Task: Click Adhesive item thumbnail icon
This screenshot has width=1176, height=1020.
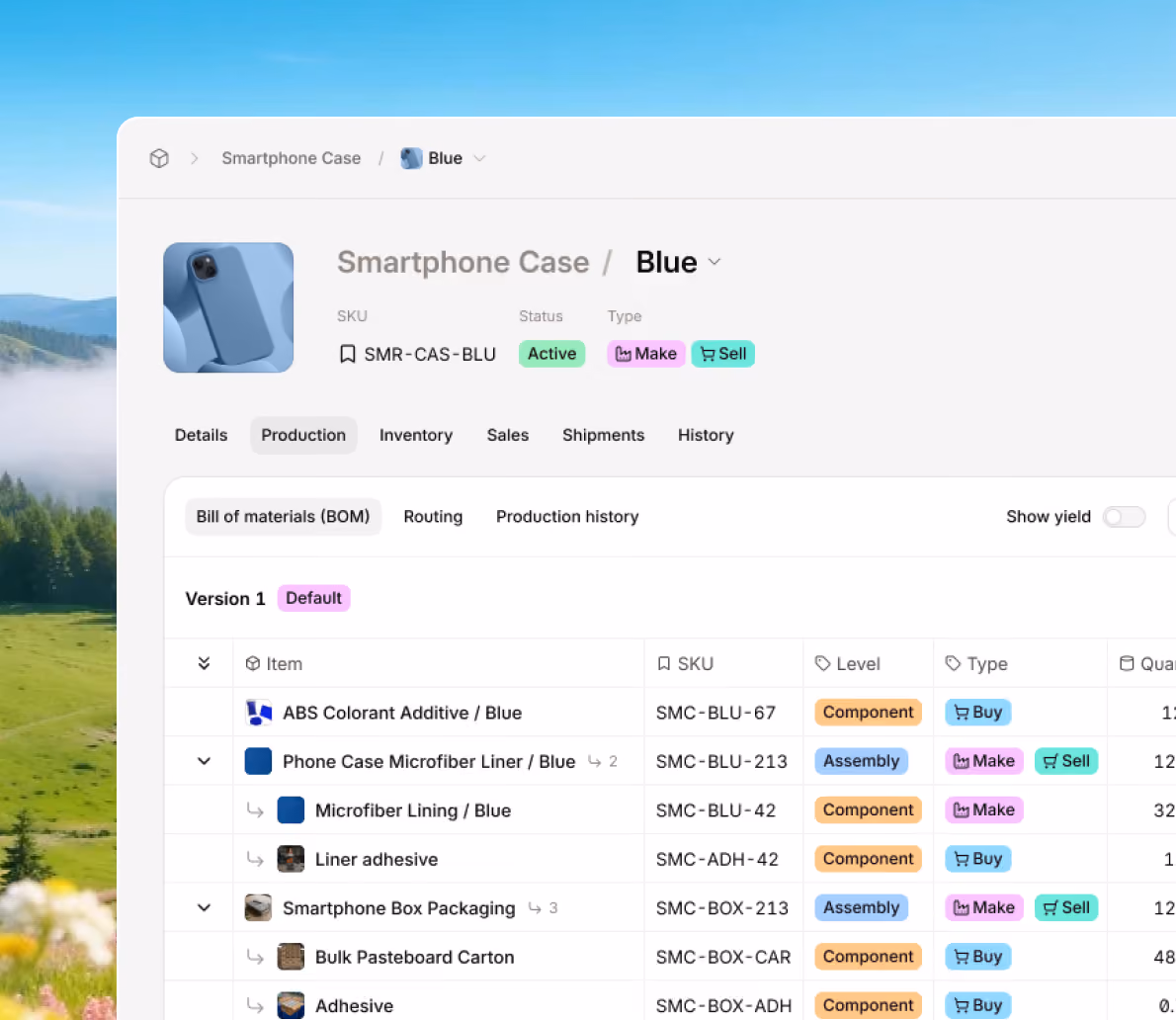Action: (291, 1006)
